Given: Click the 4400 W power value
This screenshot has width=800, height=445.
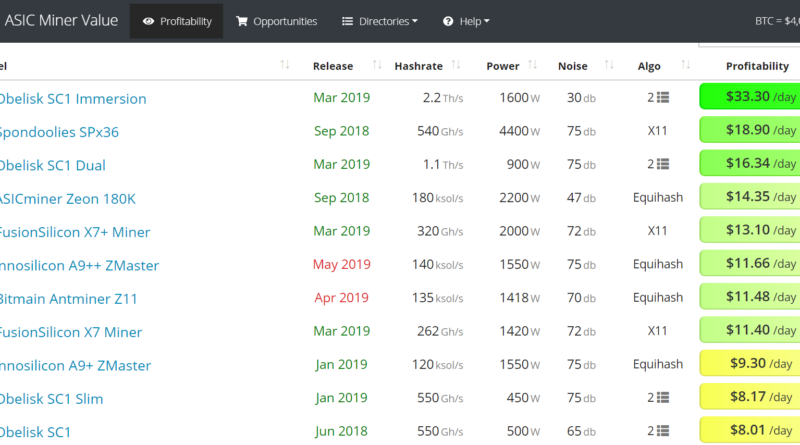Looking at the screenshot, I should [x=519, y=131].
